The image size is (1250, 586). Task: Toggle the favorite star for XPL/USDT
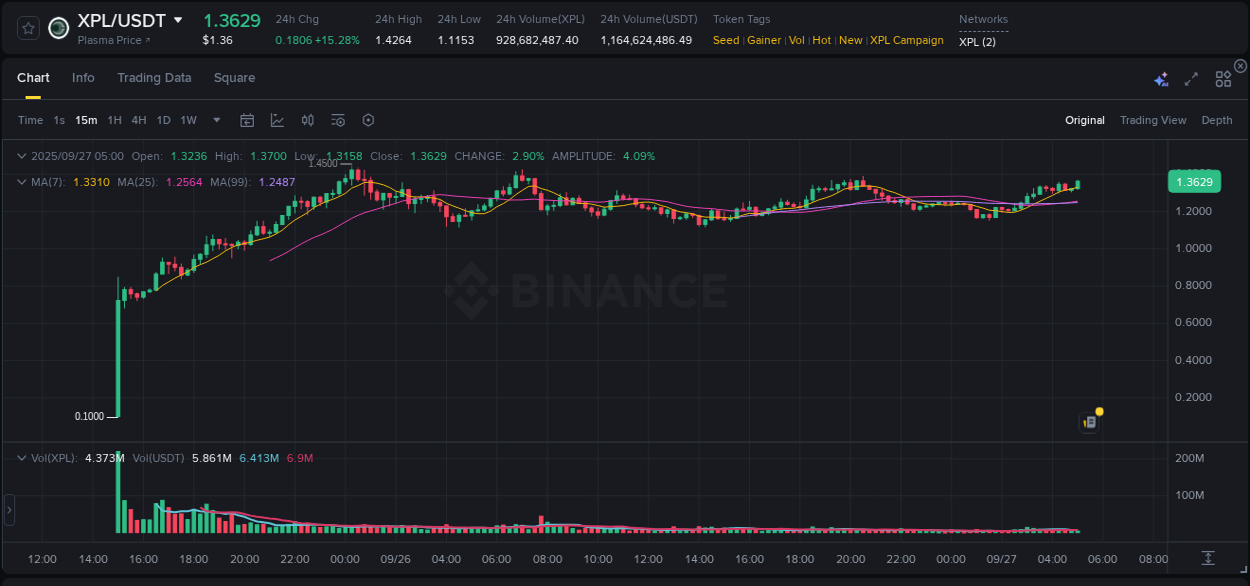point(27,27)
